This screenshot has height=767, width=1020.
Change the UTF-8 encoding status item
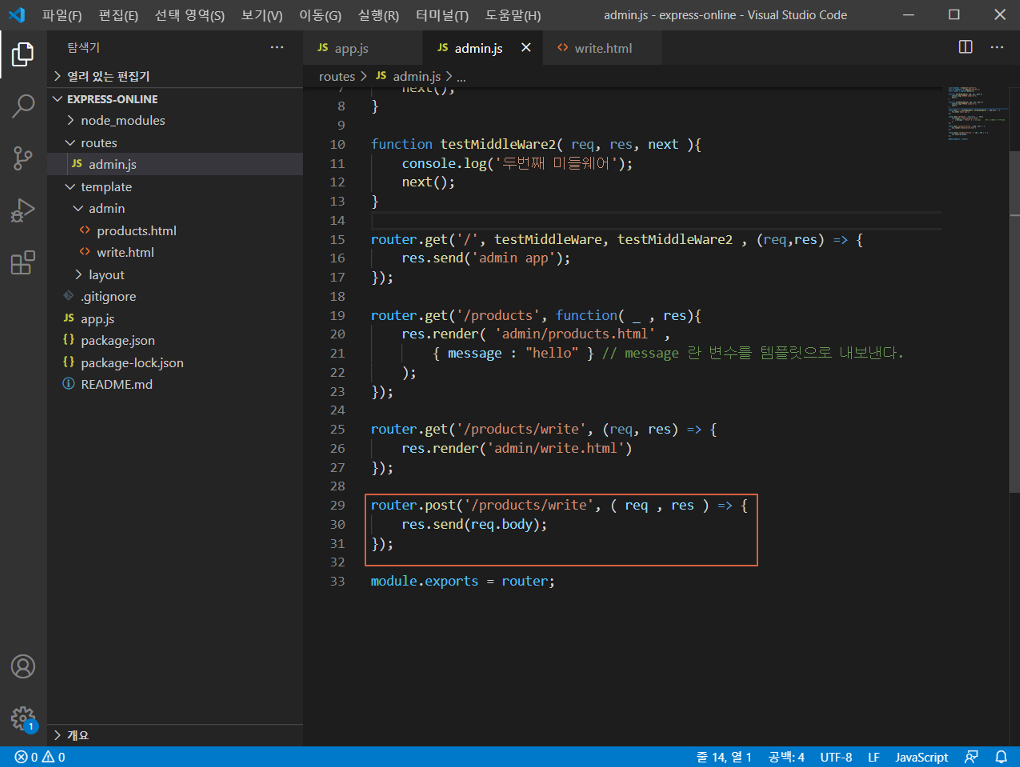(x=836, y=757)
